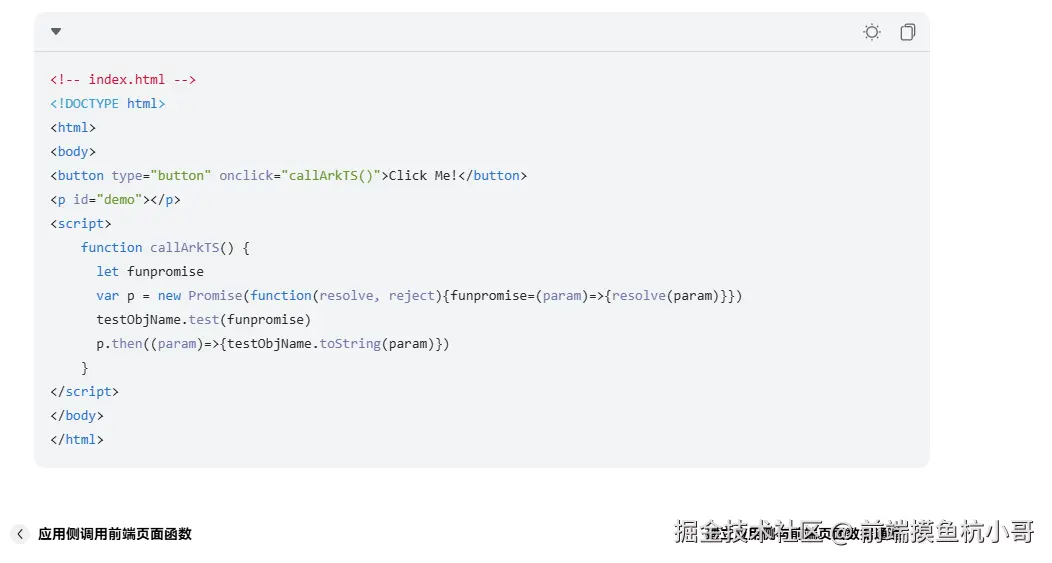This screenshot has height=563, width=1052.
Task: Click the opening <body> tag
Action: 73,152
